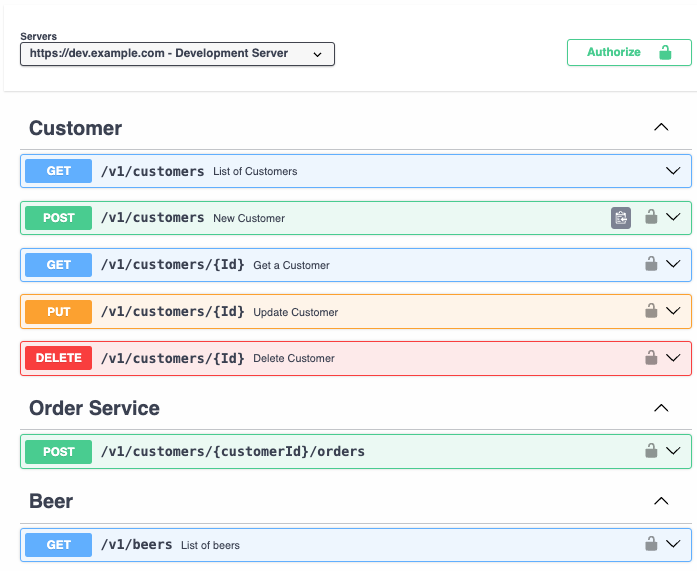Click the padlock on Update Customer row
The image size is (697, 571).
pyautogui.click(x=651, y=311)
